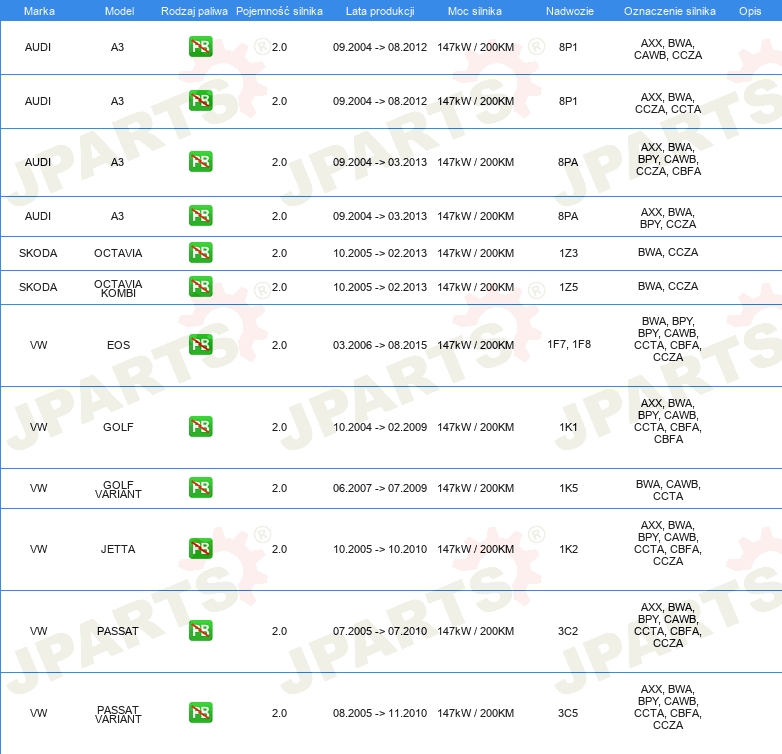
Task: Select the 'GOLF' model cell in 1K1 row
Action: coord(118,427)
